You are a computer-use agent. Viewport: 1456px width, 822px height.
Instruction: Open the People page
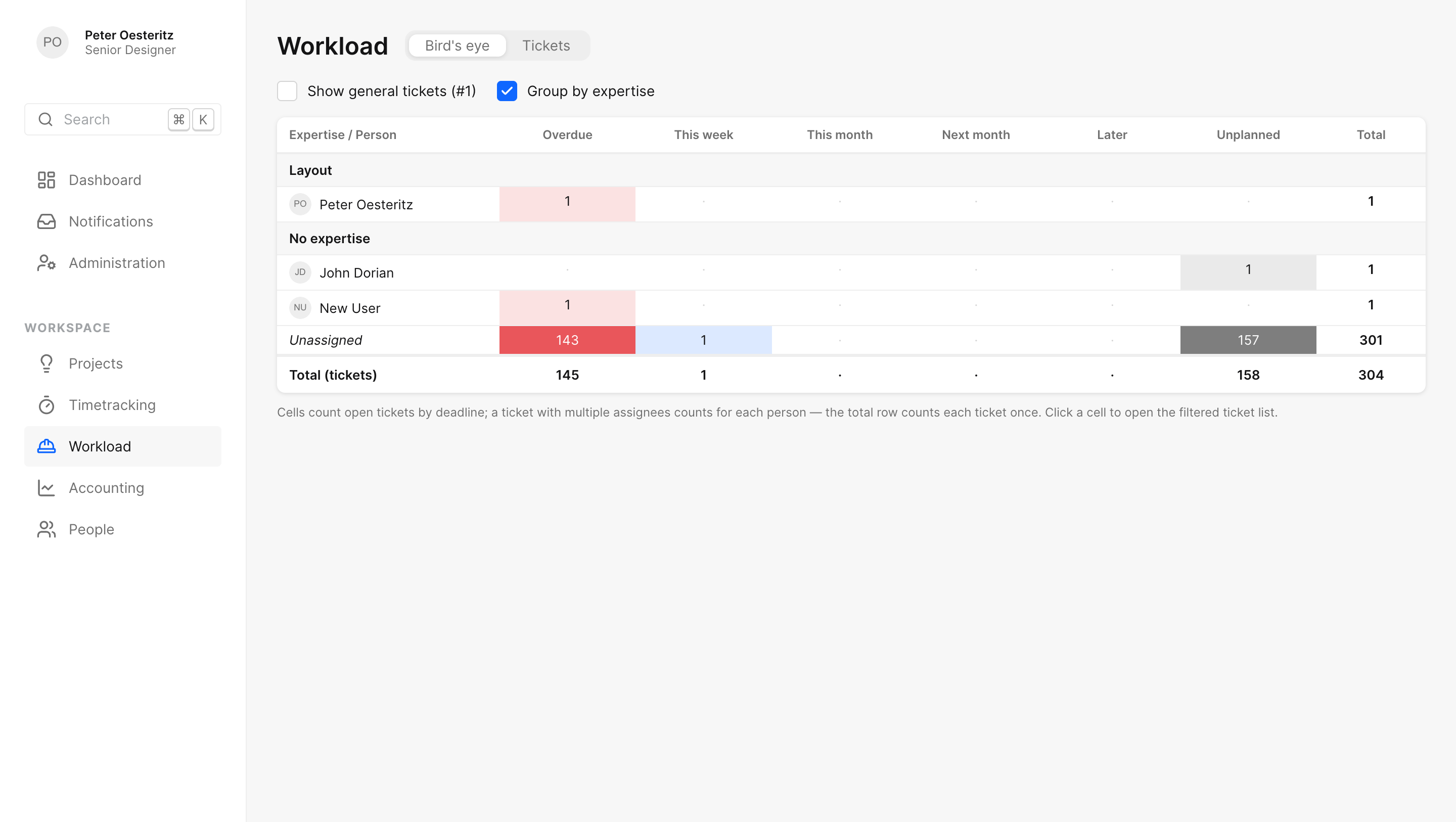(123, 529)
